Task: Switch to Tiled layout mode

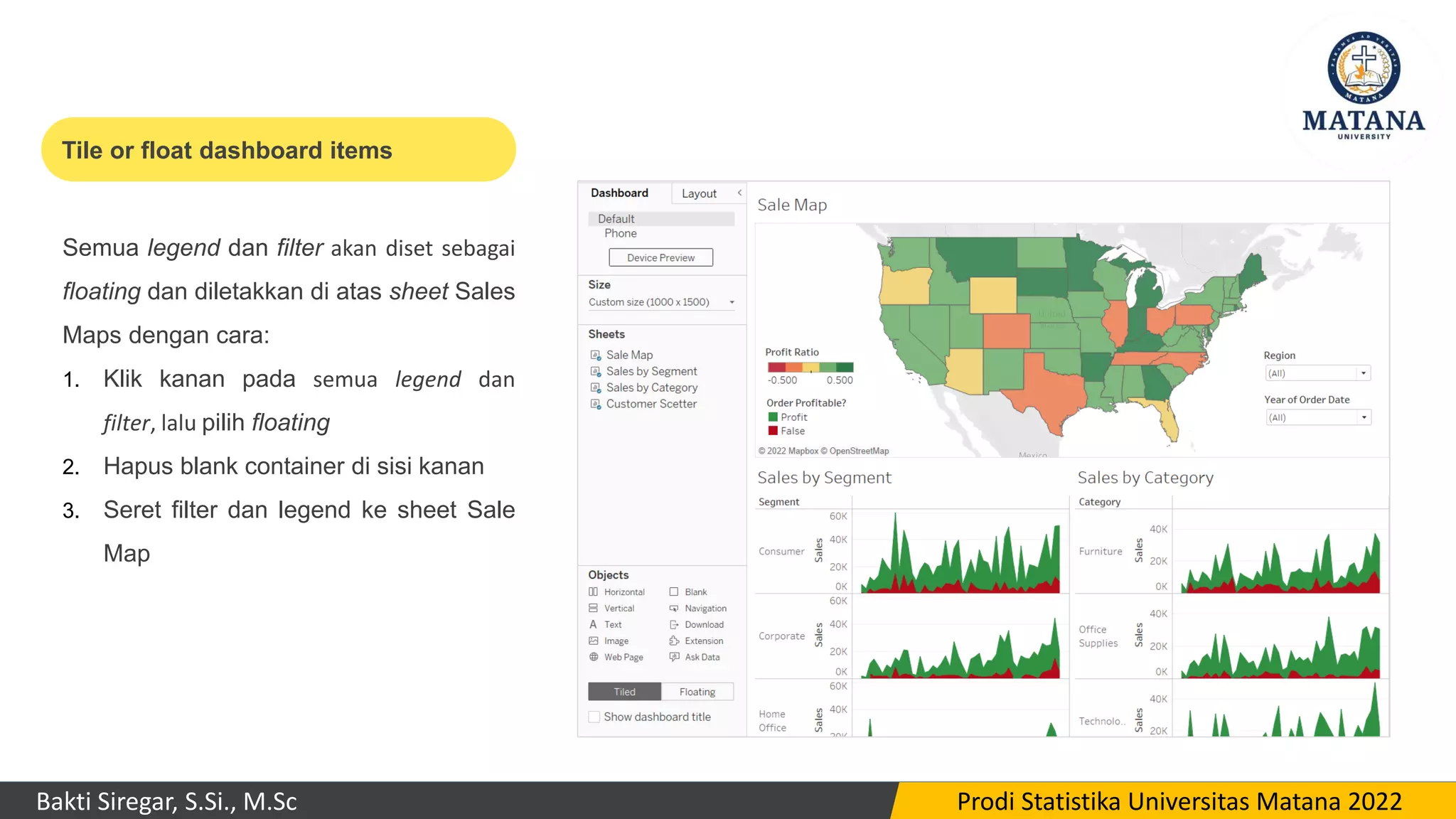Action: [624, 692]
